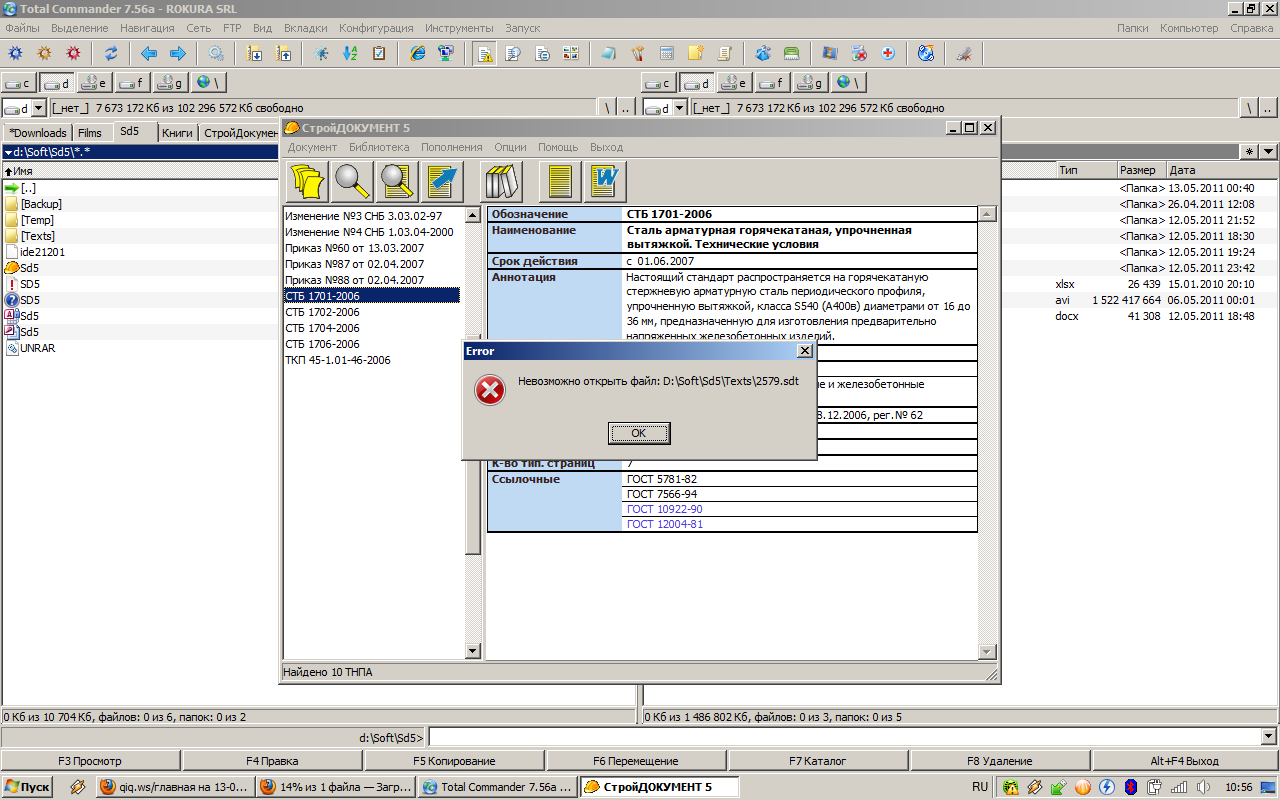Click the document with blue arrow icon
Image resolution: width=1280 pixels, height=800 pixels.
click(x=443, y=181)
